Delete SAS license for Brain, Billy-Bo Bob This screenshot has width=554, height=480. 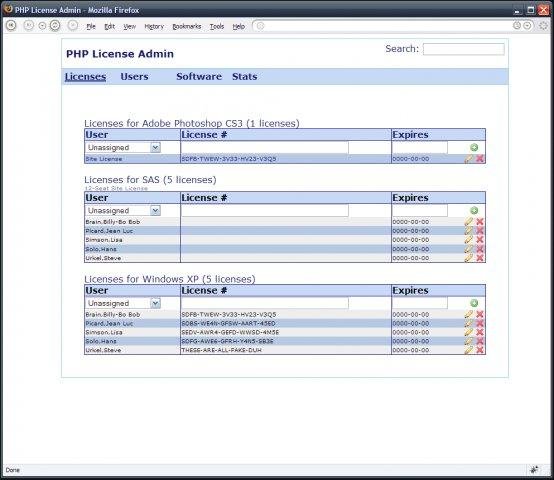480,221
